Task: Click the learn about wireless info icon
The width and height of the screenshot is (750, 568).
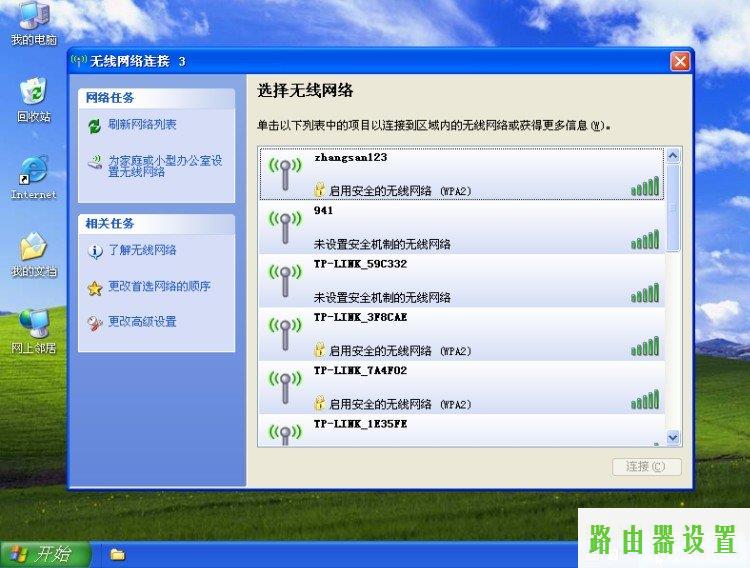Action: click(94, 251)
